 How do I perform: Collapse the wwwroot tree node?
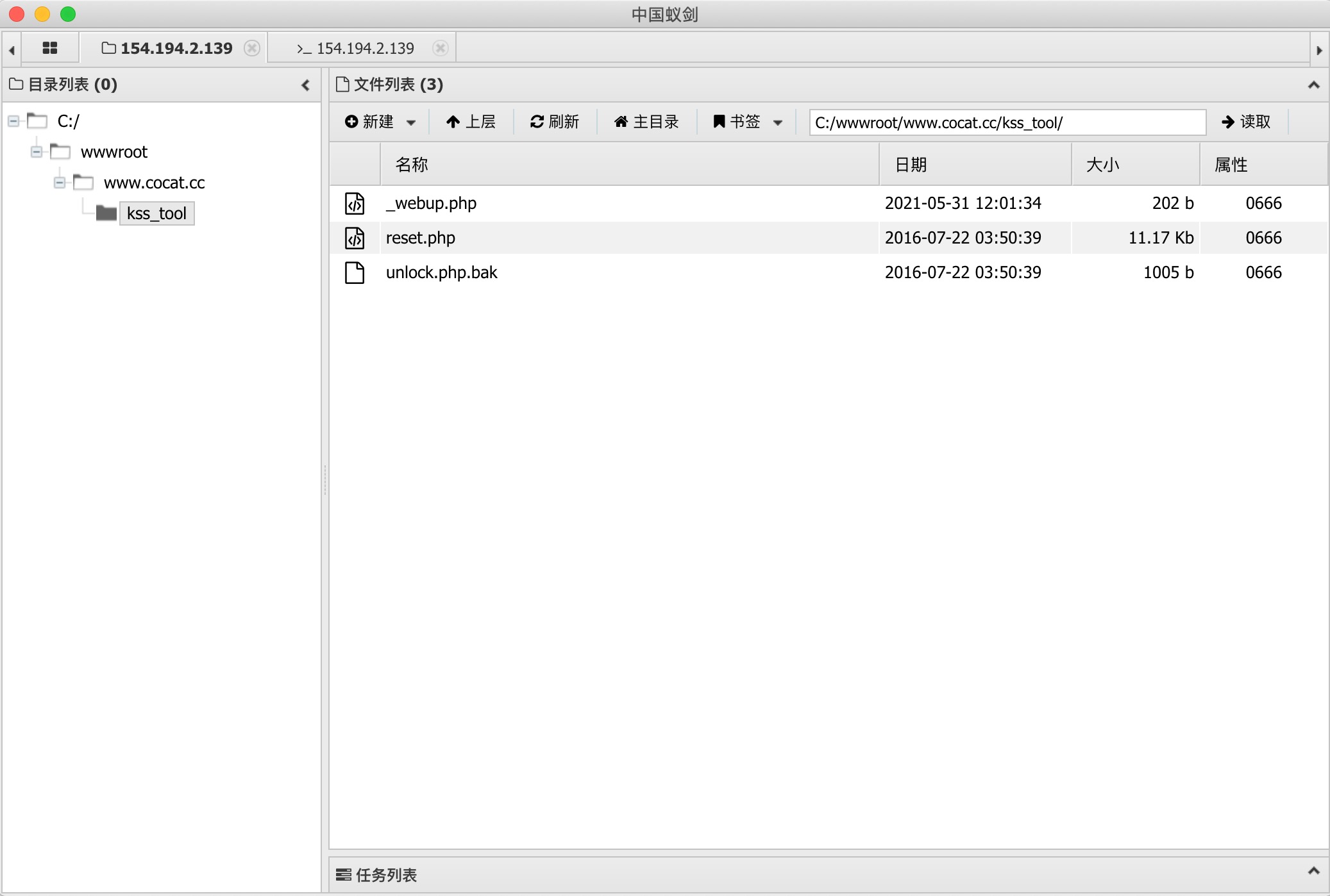pyautogui.click(x=37, y=151)
